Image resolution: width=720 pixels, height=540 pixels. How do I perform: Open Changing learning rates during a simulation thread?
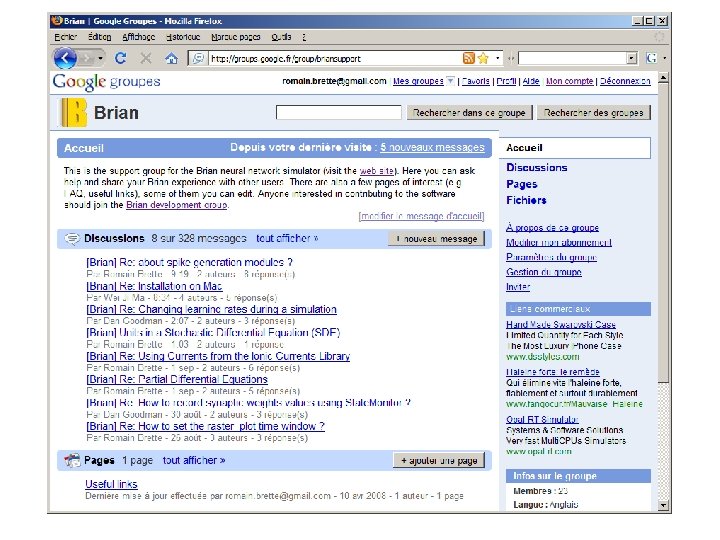coord(211,309)
